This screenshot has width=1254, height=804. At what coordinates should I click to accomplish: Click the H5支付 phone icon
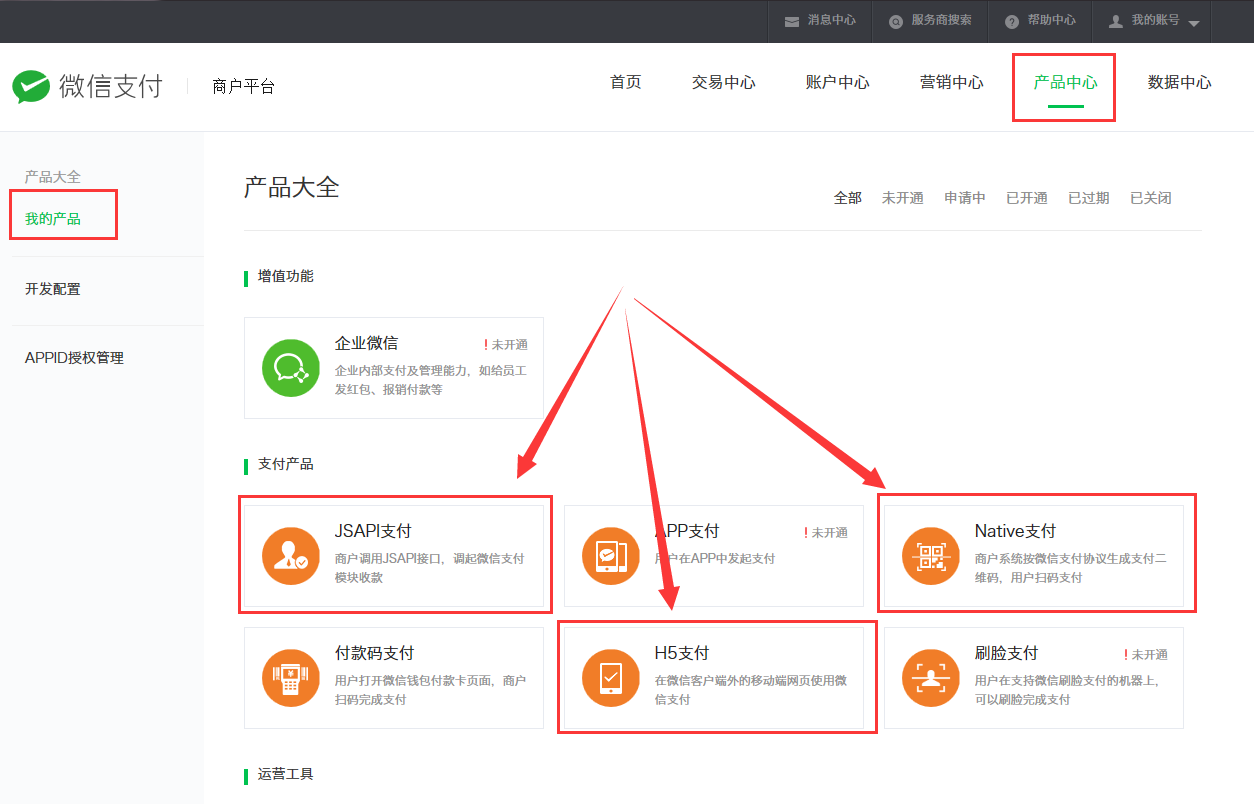(610, 677)
